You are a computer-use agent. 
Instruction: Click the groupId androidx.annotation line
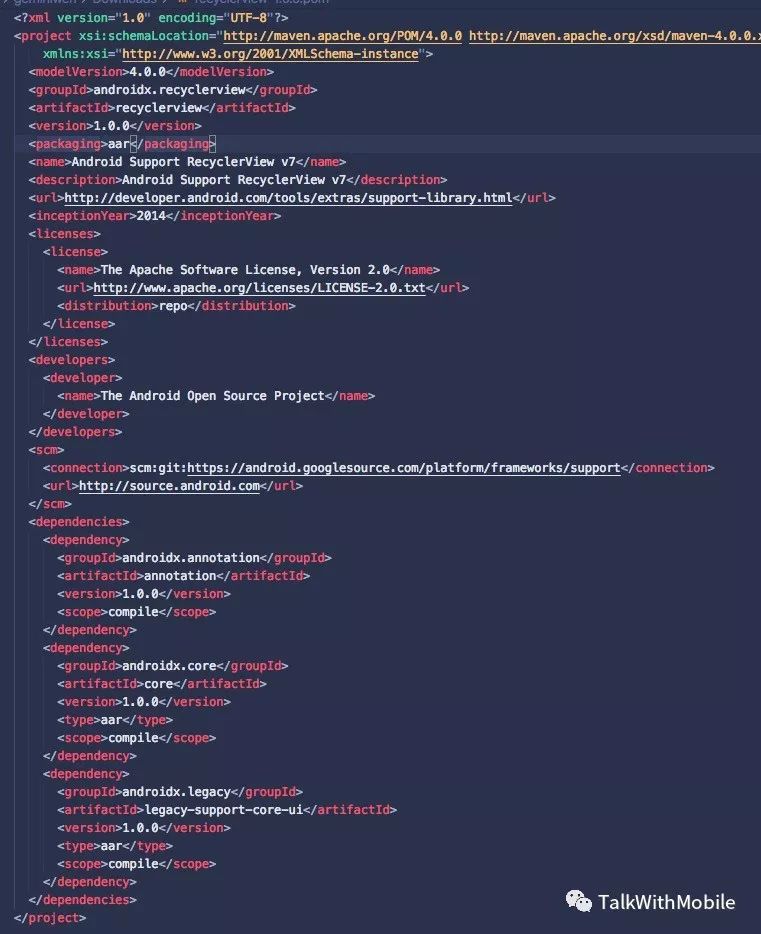tap(194, 558)
